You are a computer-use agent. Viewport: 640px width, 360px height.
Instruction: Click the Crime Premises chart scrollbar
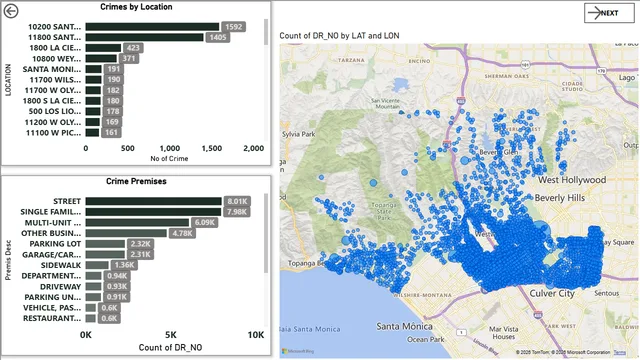pos(266,233)
